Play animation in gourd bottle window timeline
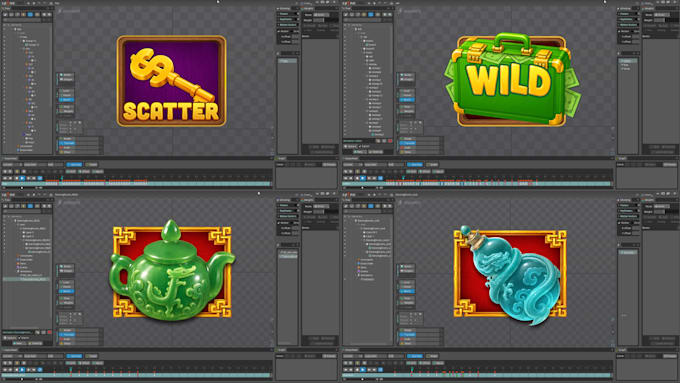 click(363, 370)
